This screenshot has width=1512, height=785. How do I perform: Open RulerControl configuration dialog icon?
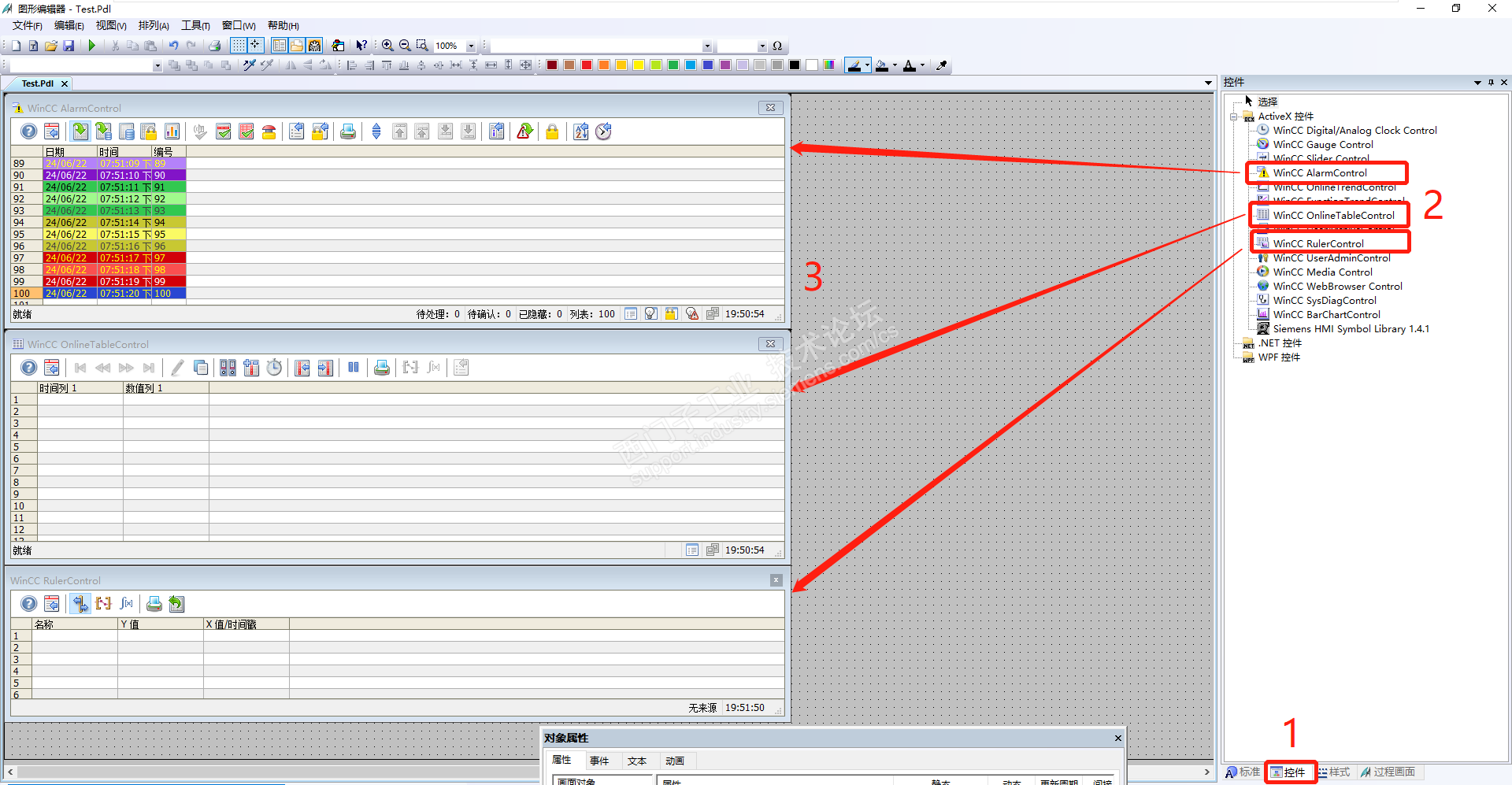click(x=52, y=604)
